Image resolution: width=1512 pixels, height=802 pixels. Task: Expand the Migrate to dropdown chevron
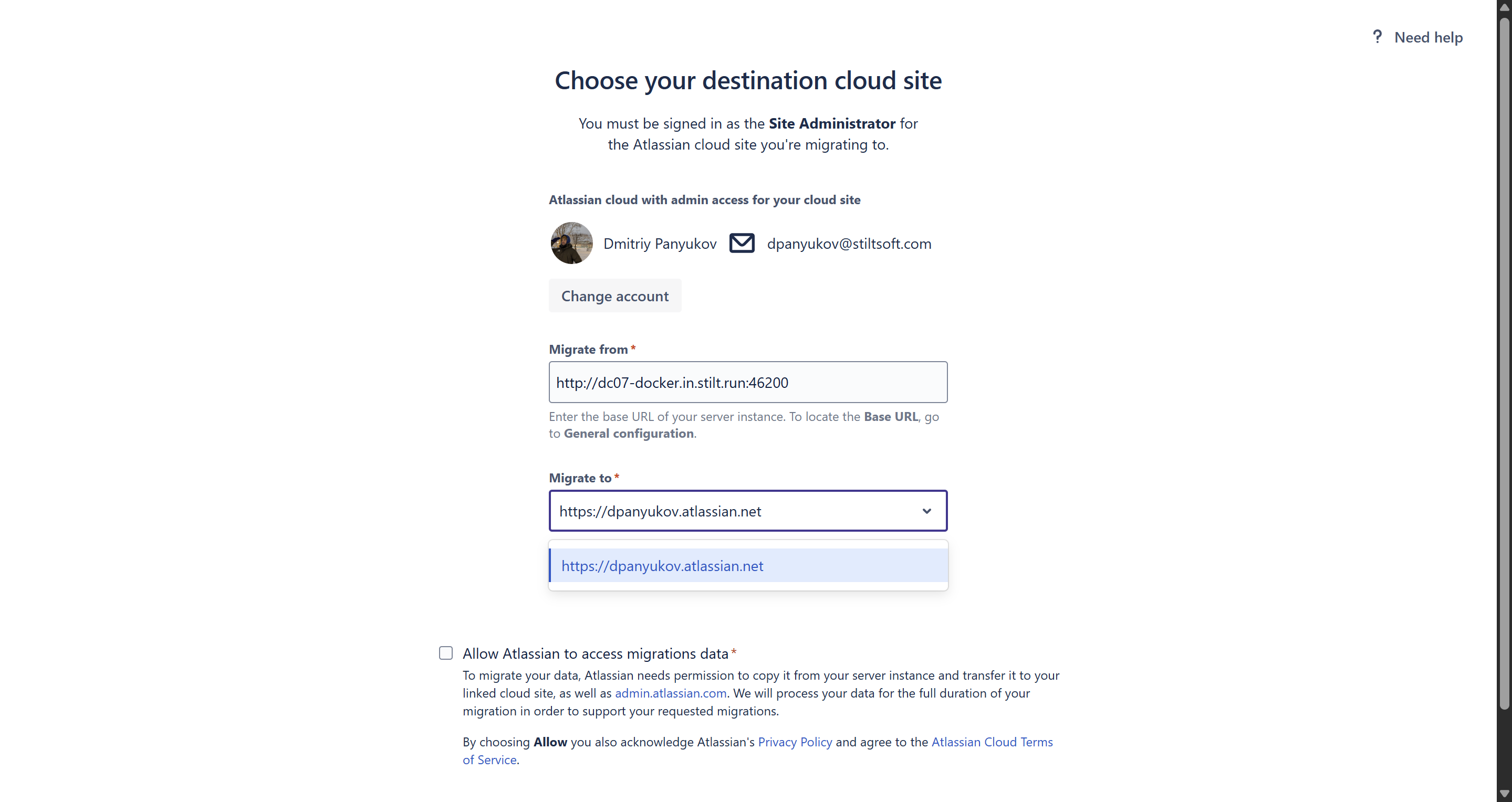click(x=926, y=511)
